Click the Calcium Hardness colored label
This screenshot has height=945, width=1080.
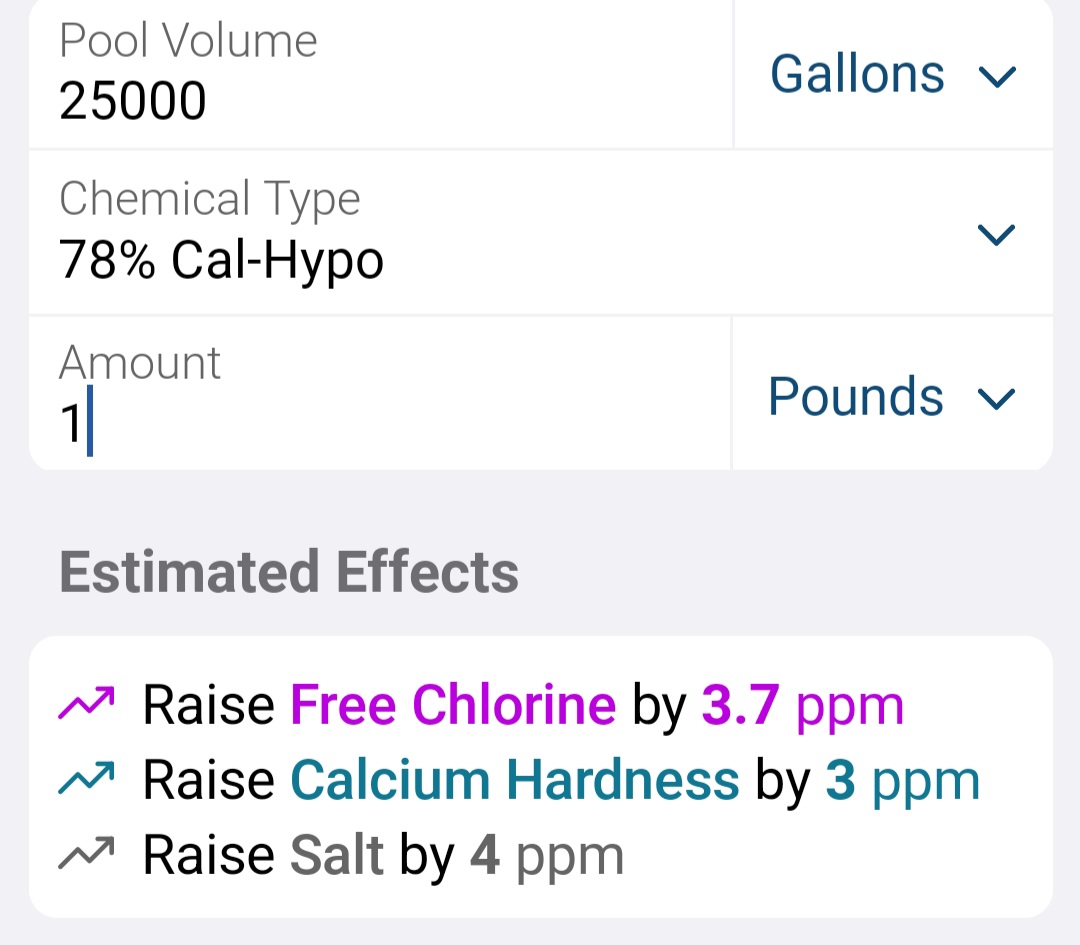pos(515,780)
